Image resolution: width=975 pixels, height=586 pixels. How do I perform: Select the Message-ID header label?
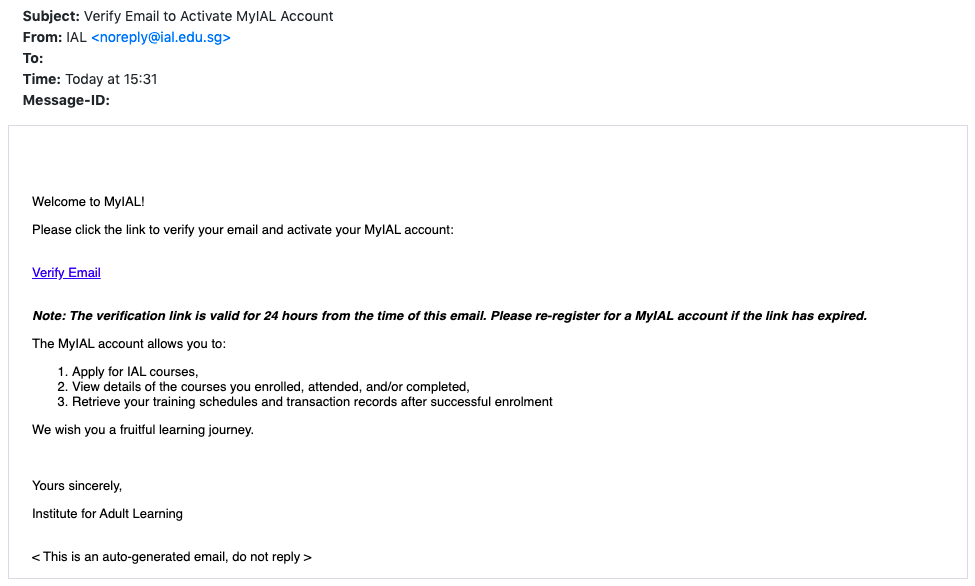66,100
